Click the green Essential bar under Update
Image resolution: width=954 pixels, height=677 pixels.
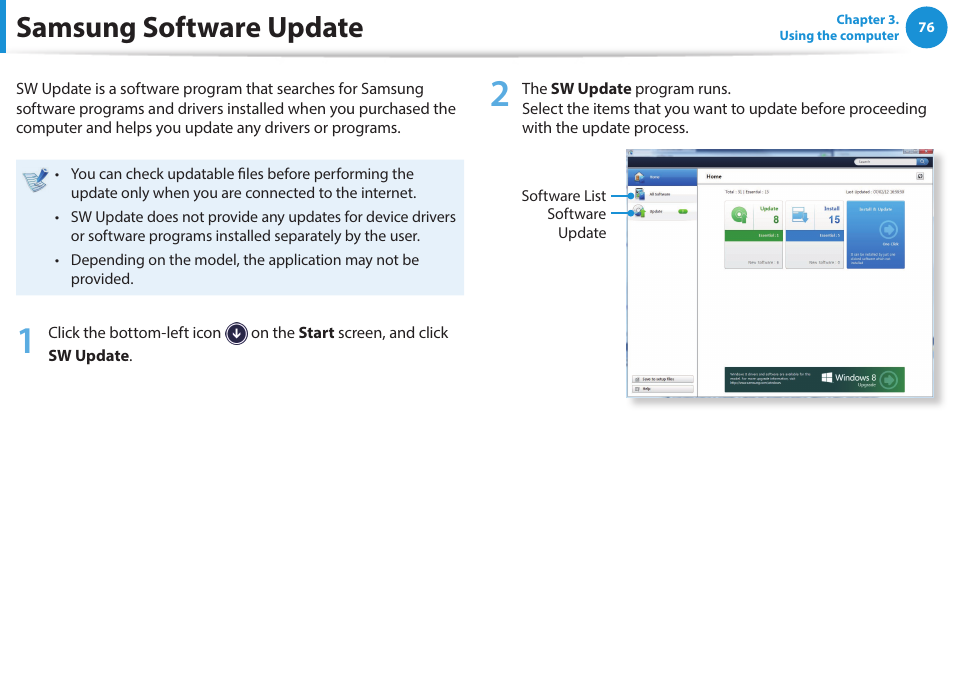tap(753, 235)
